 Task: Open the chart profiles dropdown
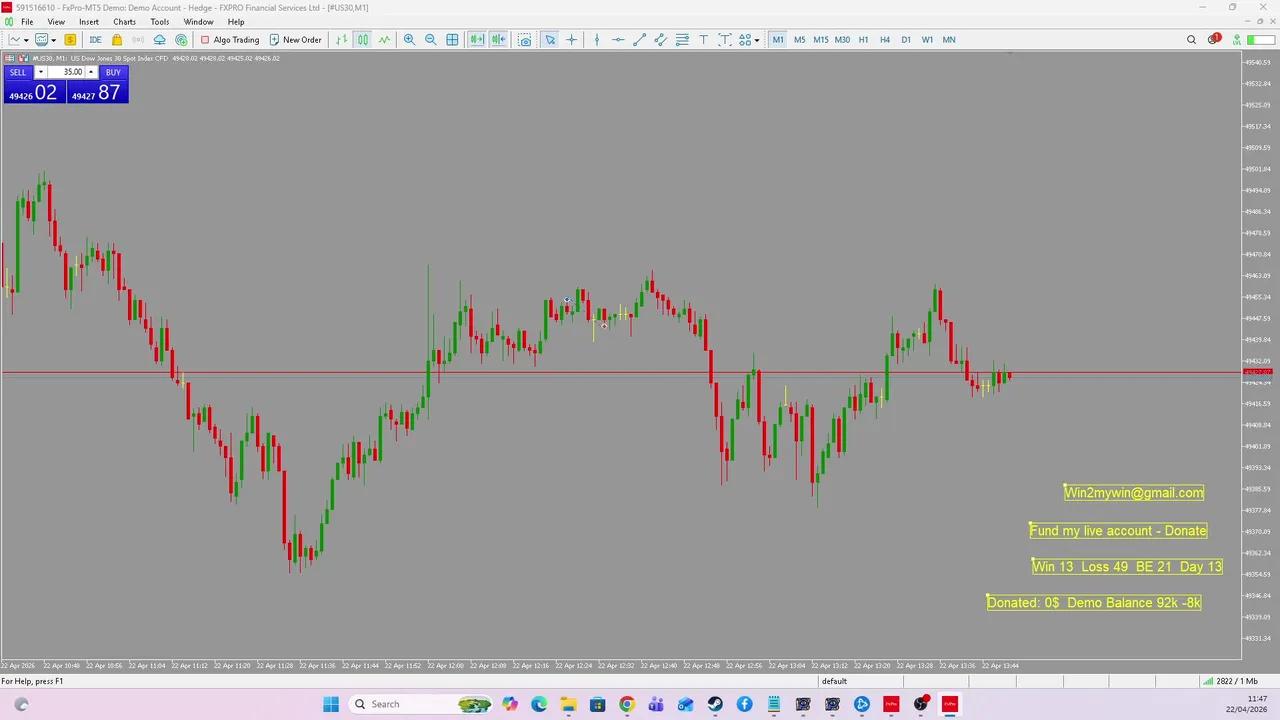tap(44, 40)
